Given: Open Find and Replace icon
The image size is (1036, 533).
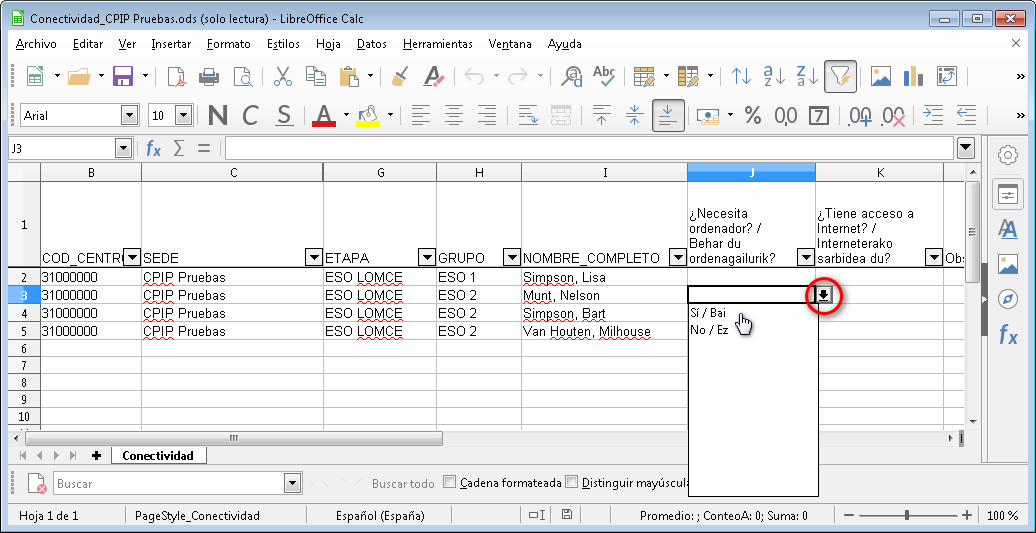Looking at the screenshot, I should (x=572, y=77).
